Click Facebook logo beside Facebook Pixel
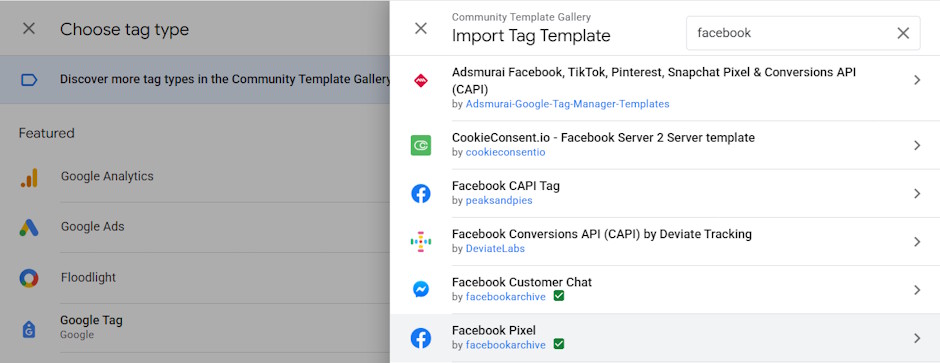Image resolution: width=940 pixels, height=363 pixels. (421, 338)
